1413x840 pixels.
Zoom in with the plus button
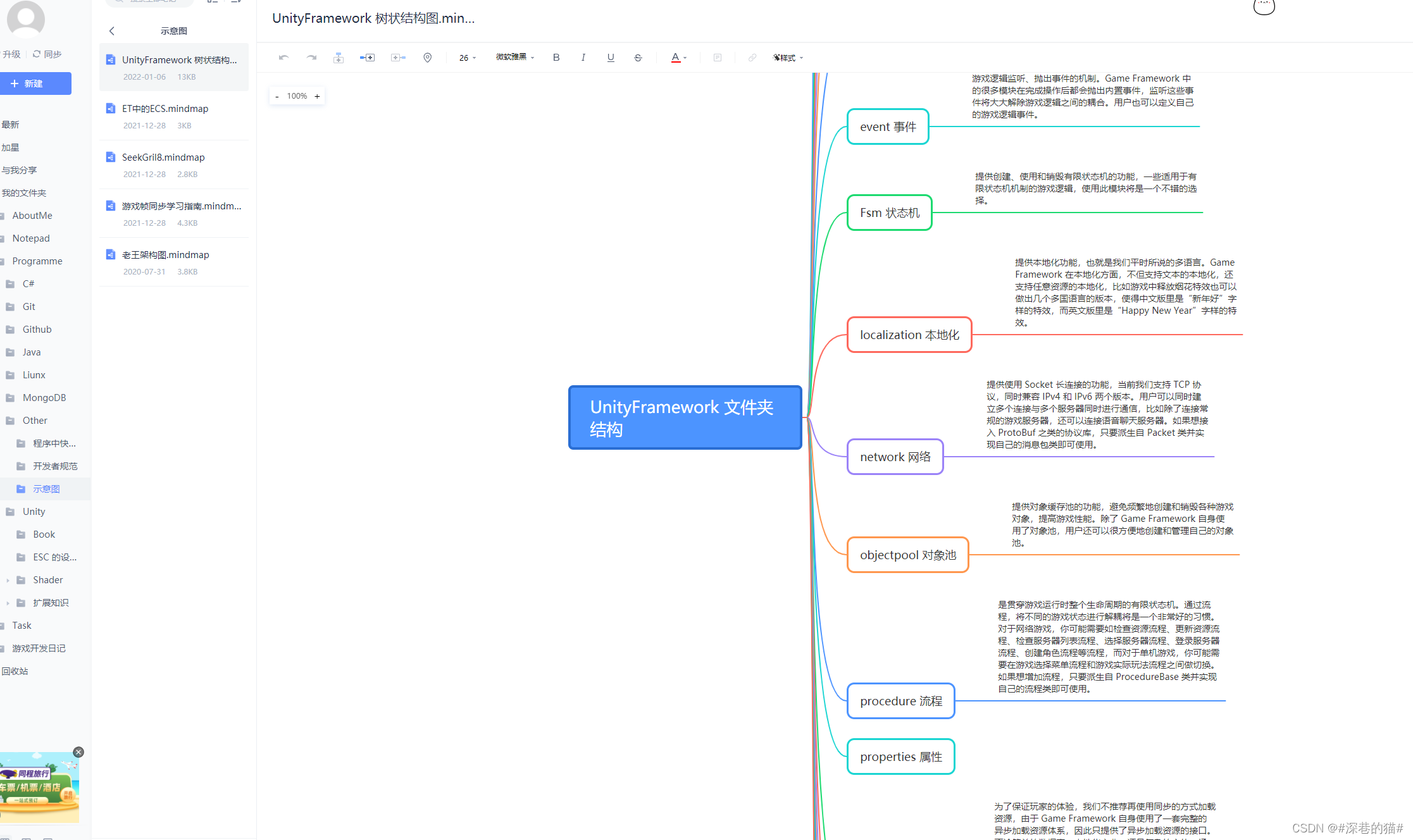[317, 96]
